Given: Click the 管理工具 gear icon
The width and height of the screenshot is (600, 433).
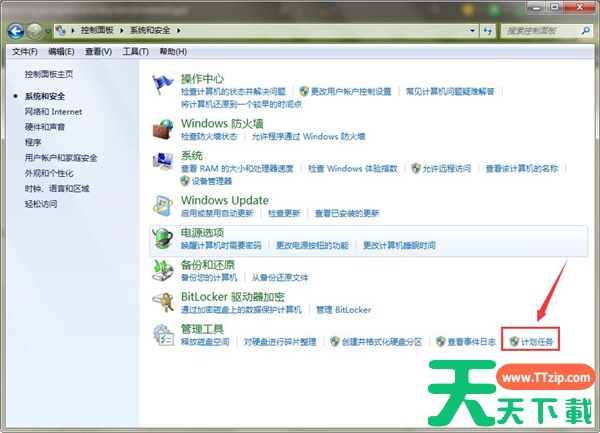Looking at the screenshot, I should click(x=164, y=334).
